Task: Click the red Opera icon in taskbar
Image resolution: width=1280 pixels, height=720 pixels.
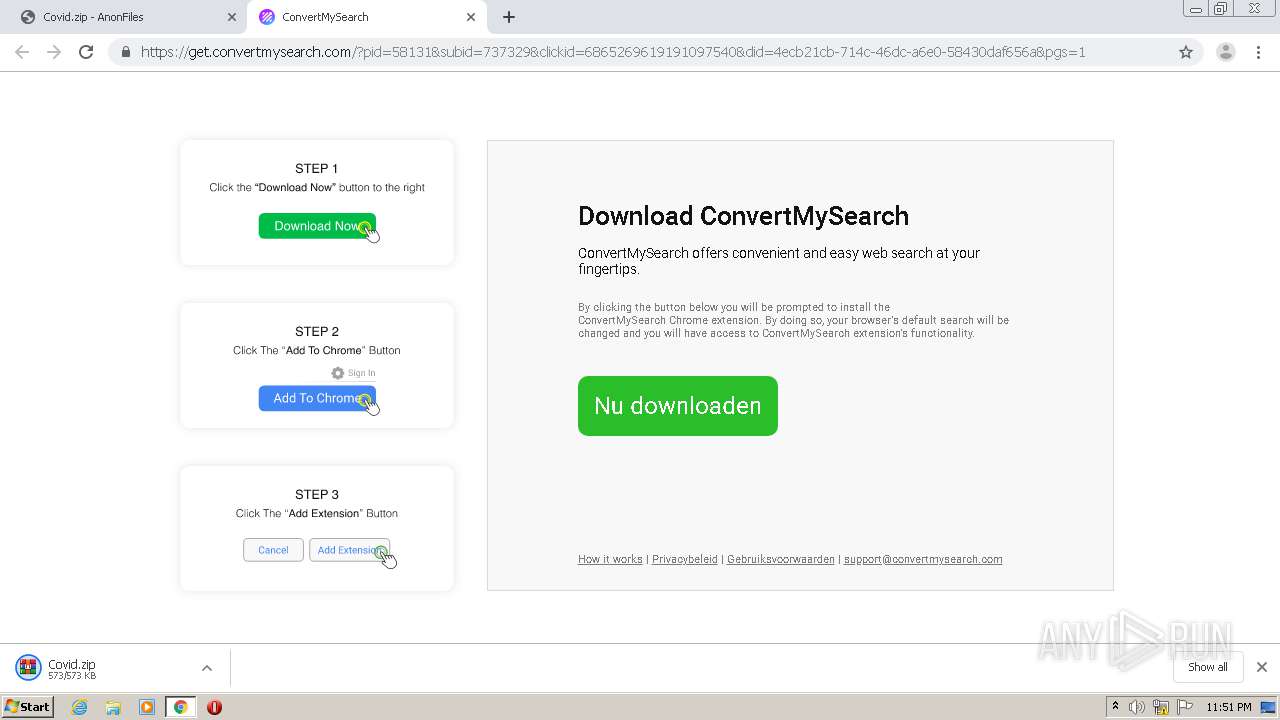Action: [x=214, y=707]
